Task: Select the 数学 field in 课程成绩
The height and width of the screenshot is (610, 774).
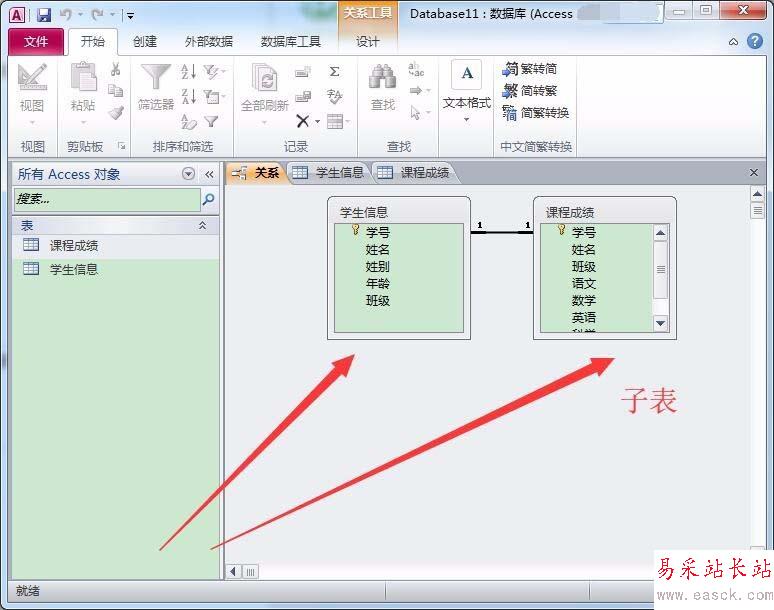Action: 583,300
